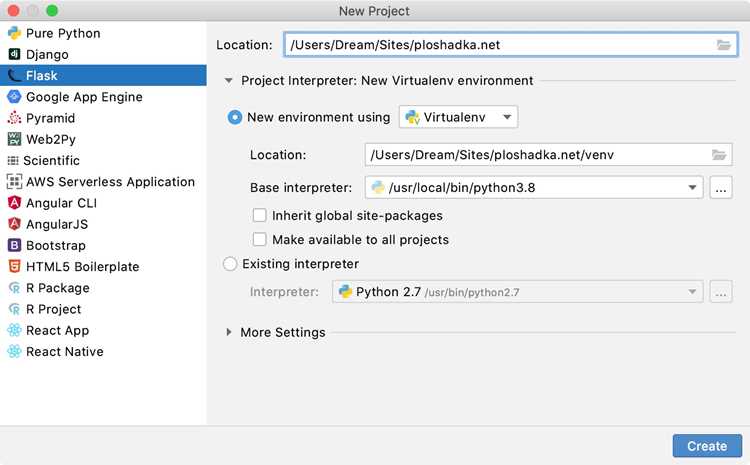Image resolution: width=750 pixels, height=465 pixels.
Task: Select R Package entry
Action: click(x=103, y=288)
